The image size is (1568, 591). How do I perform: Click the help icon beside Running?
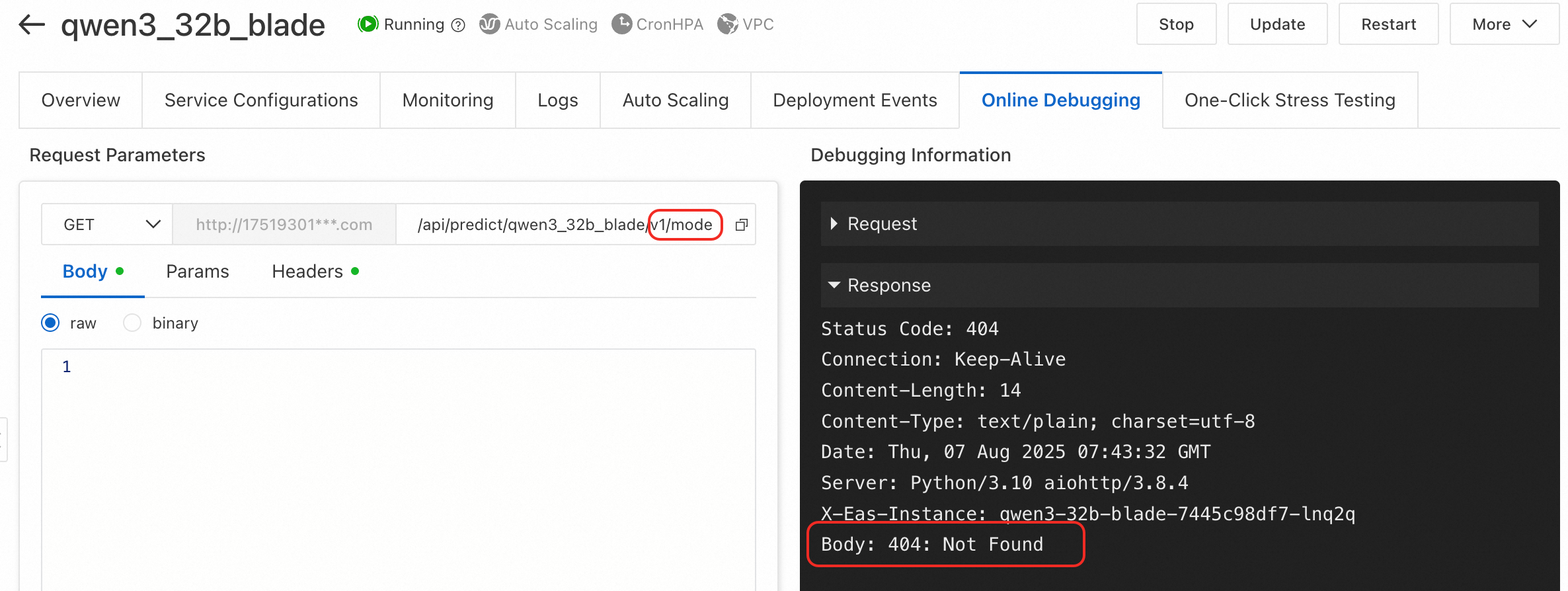(458, 25)
